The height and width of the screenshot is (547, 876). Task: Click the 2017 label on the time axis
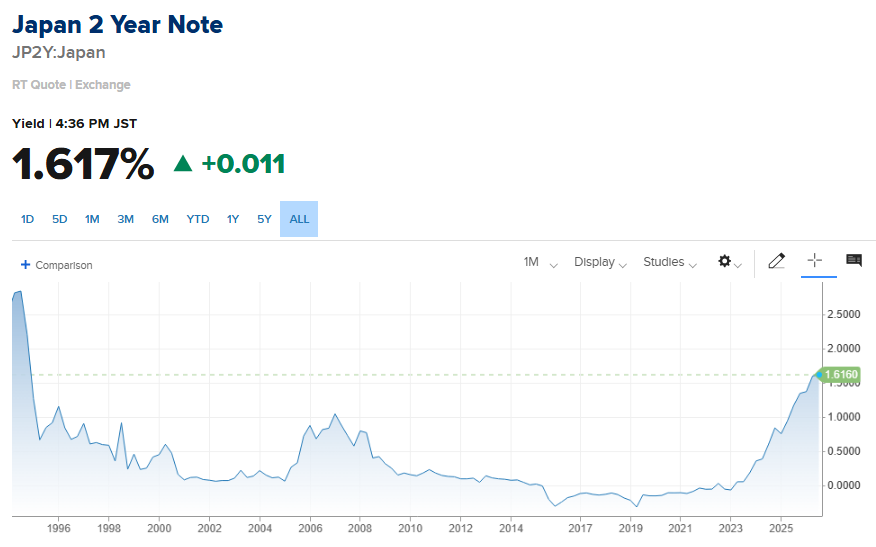coord(580,528)
